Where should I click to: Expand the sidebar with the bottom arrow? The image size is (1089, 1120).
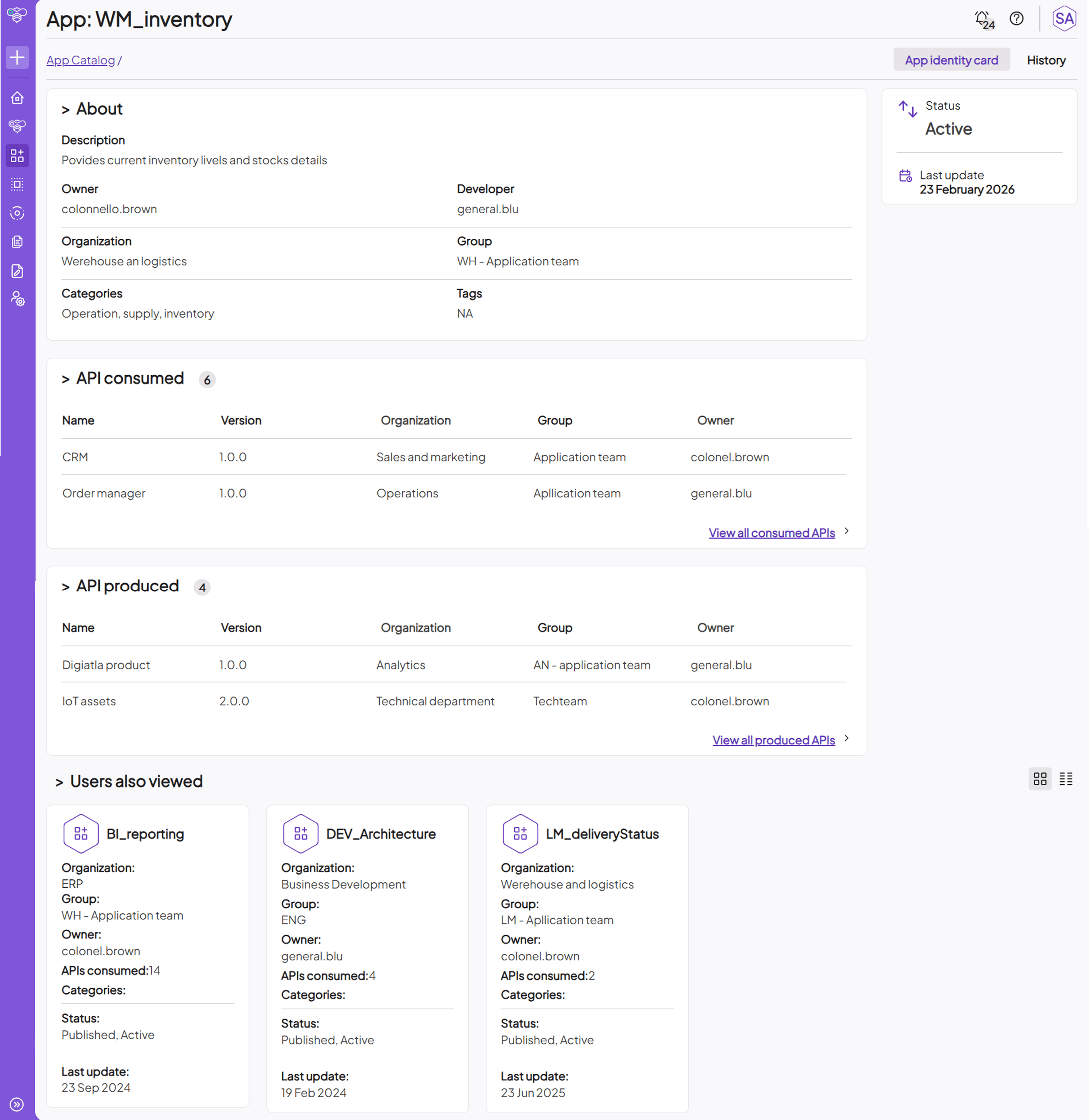[x=17, y=1104]
